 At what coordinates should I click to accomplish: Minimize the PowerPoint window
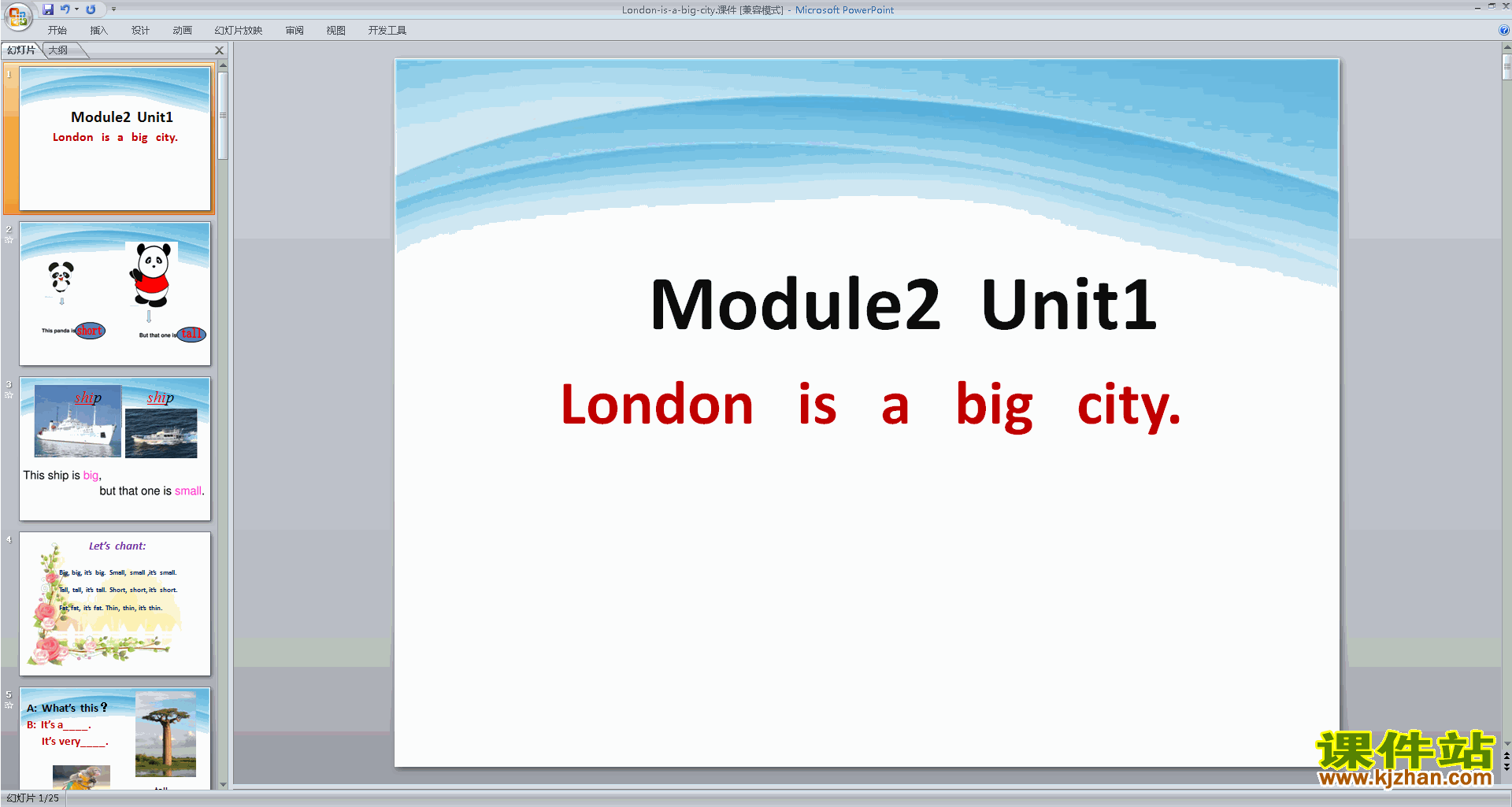1477,7
